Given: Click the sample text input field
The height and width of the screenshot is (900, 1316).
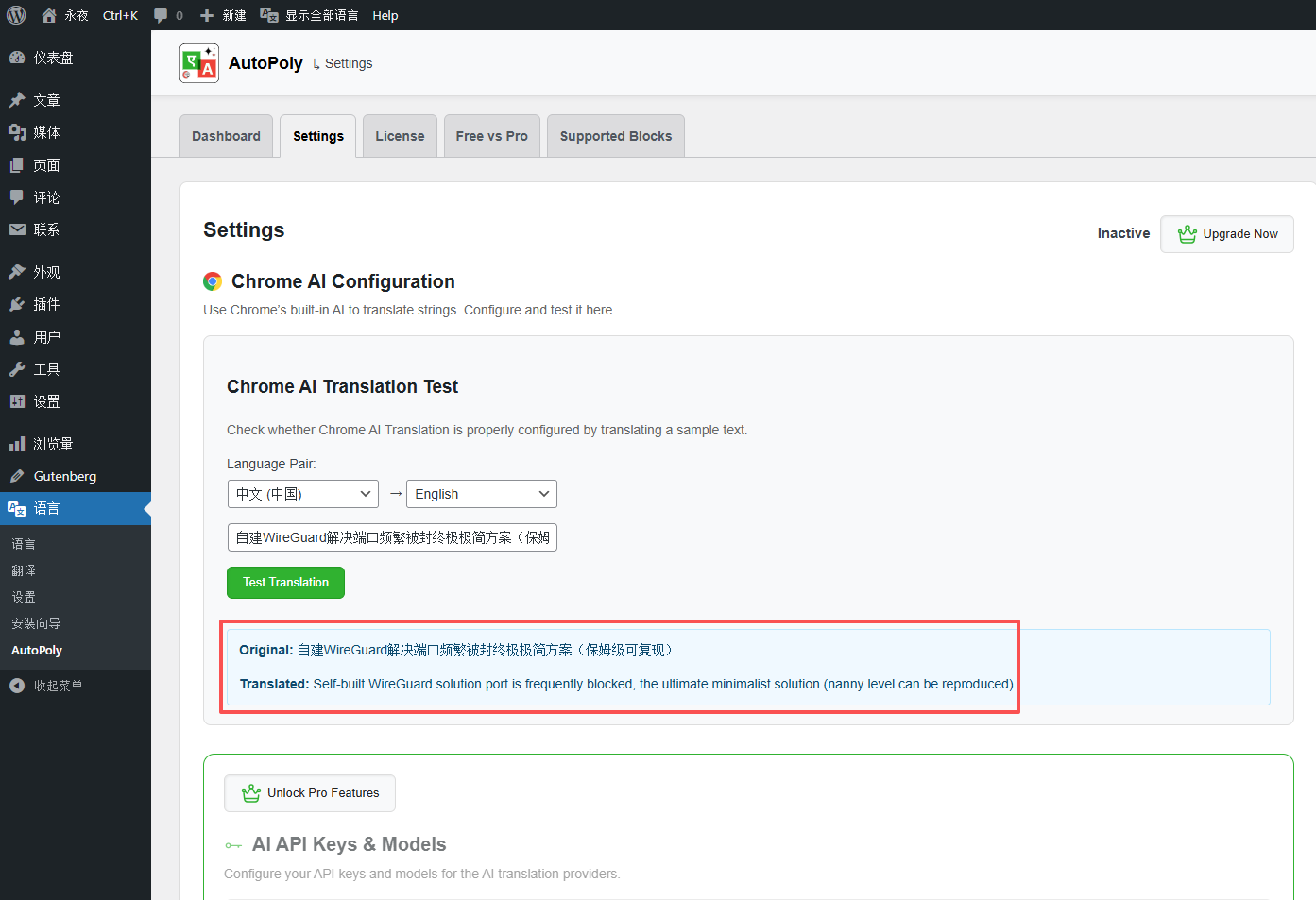Looking at the screenshot, I should click(x=392, y=537).
